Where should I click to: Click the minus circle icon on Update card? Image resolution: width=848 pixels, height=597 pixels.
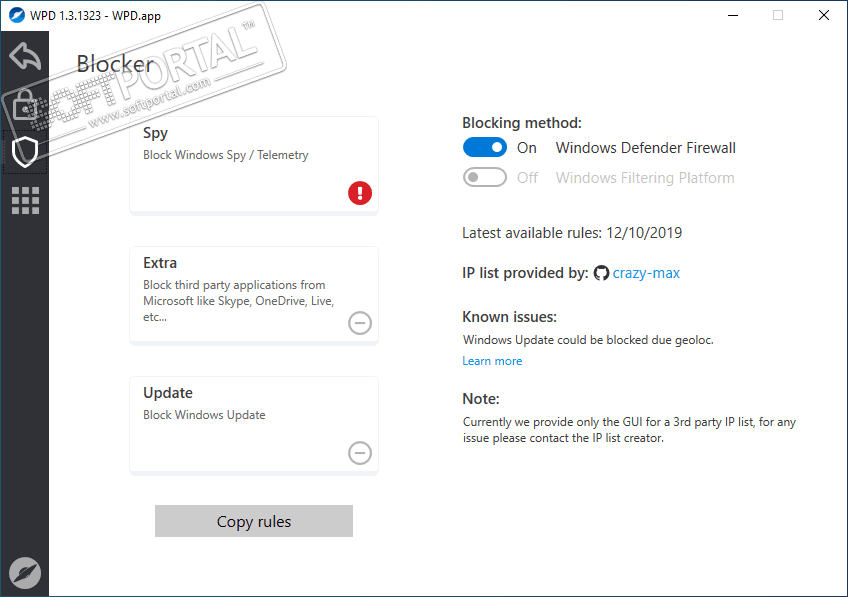click(360, 453)
